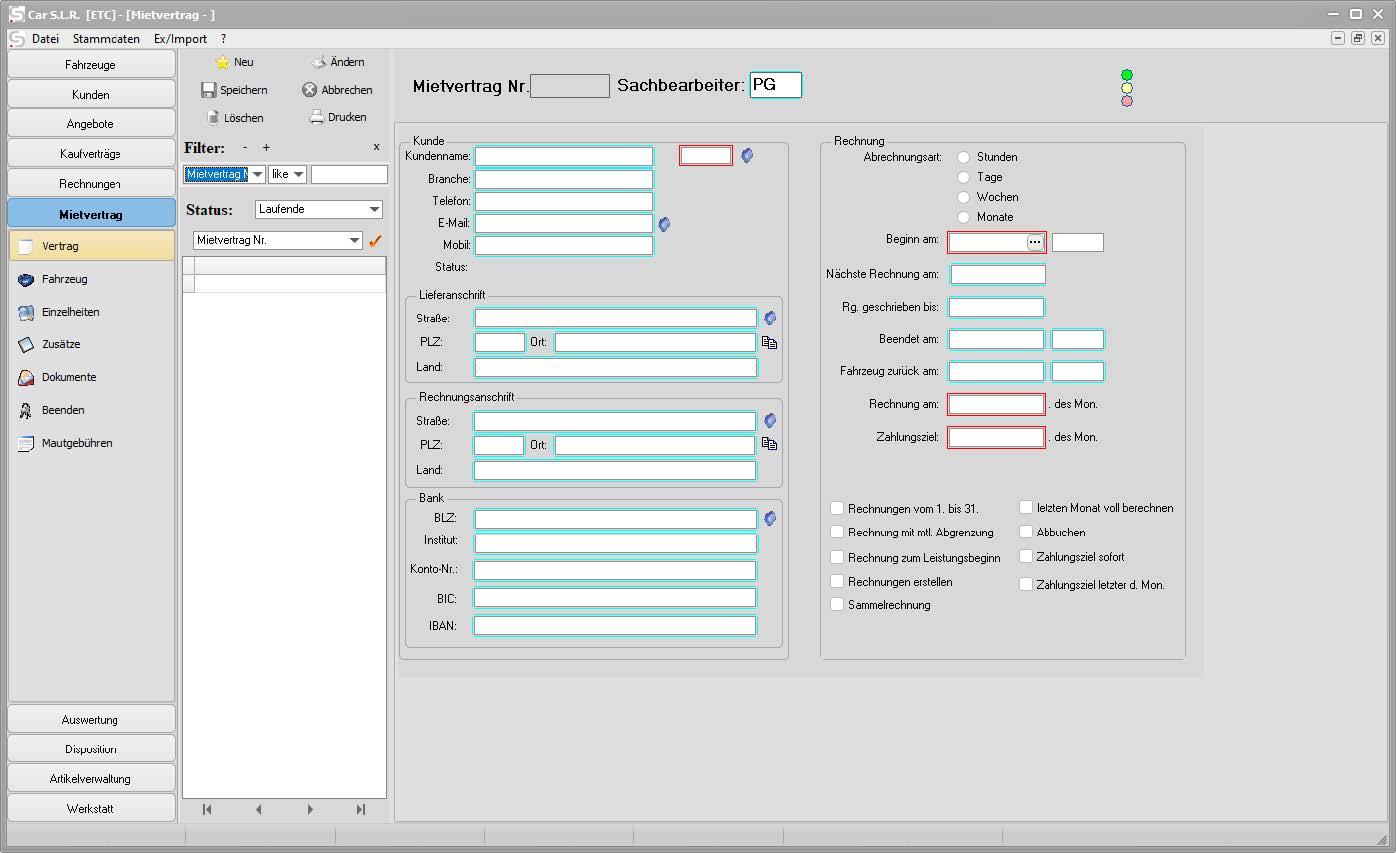
Task: Click the Abbrechen cancel icon
Action: coord(310,90)
